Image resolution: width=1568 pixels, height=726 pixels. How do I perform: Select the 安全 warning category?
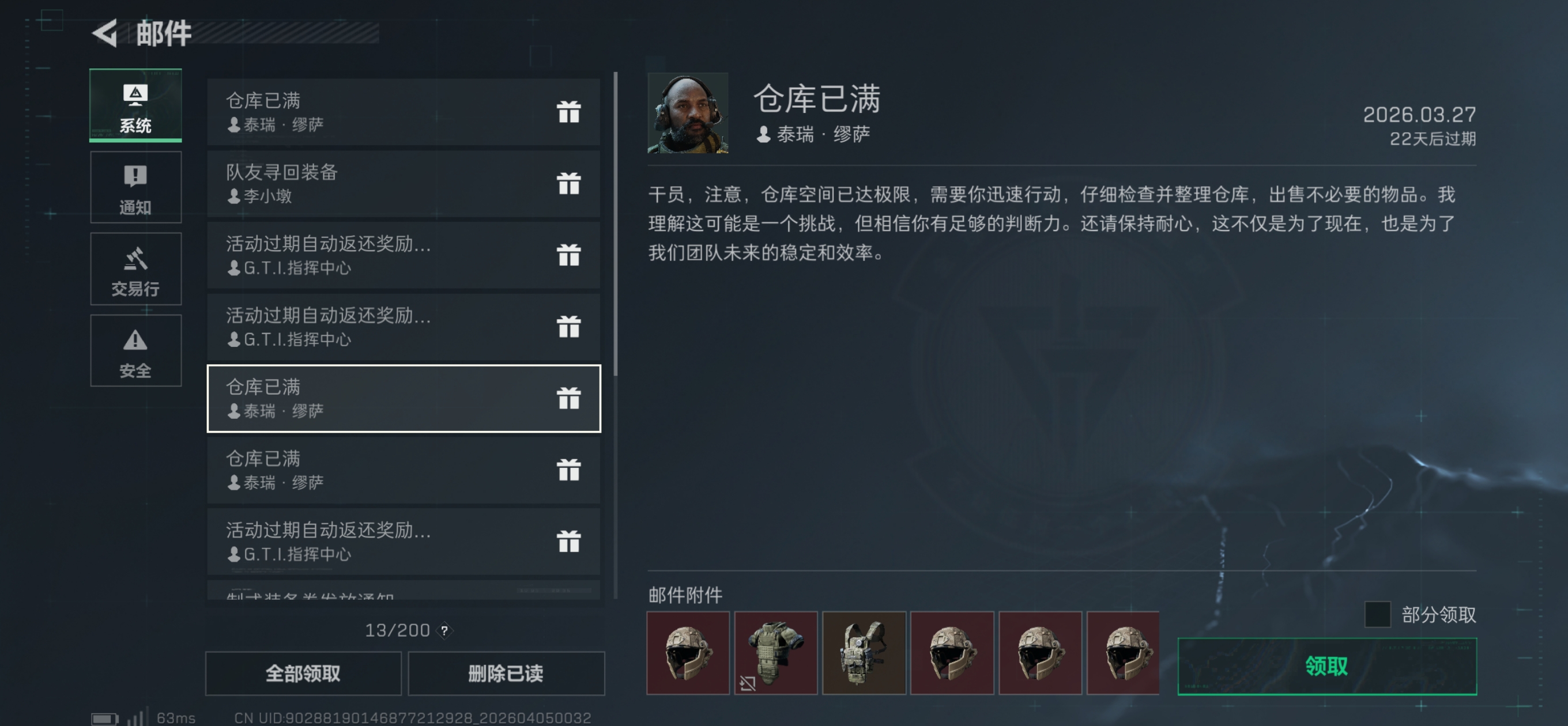click(135, 350)
